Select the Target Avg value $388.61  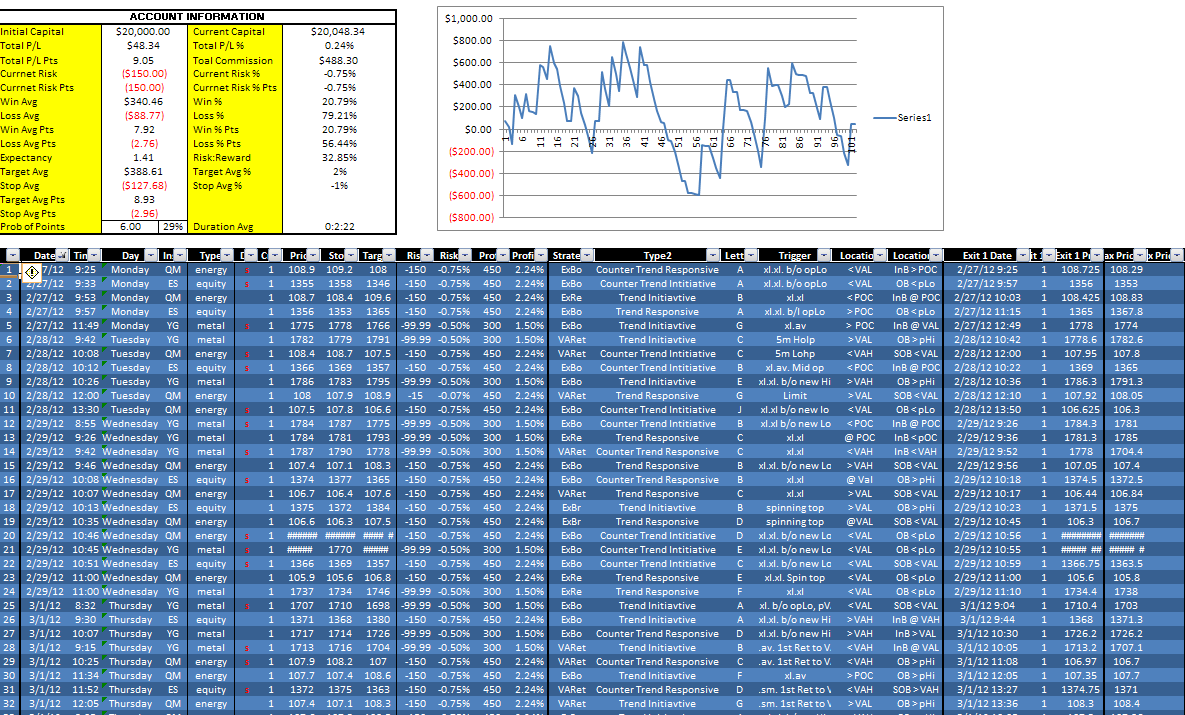[x=144, y=172]
